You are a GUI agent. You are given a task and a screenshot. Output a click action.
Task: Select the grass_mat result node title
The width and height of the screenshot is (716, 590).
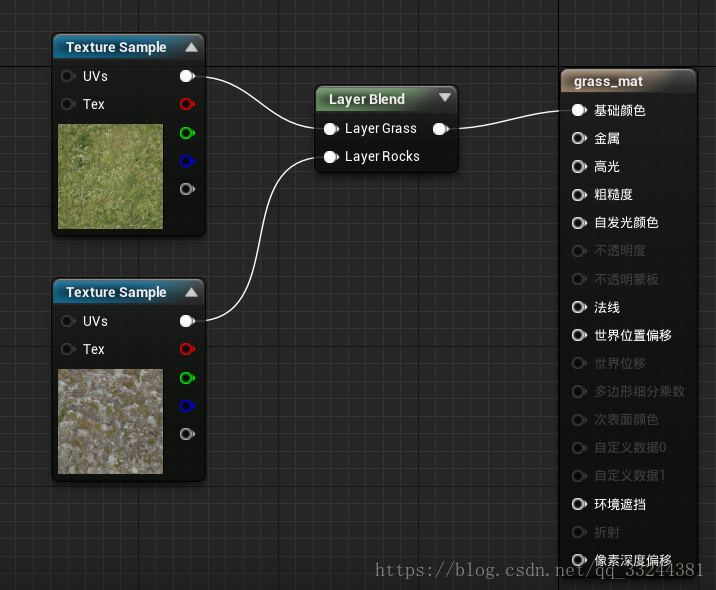click(608, 81)
